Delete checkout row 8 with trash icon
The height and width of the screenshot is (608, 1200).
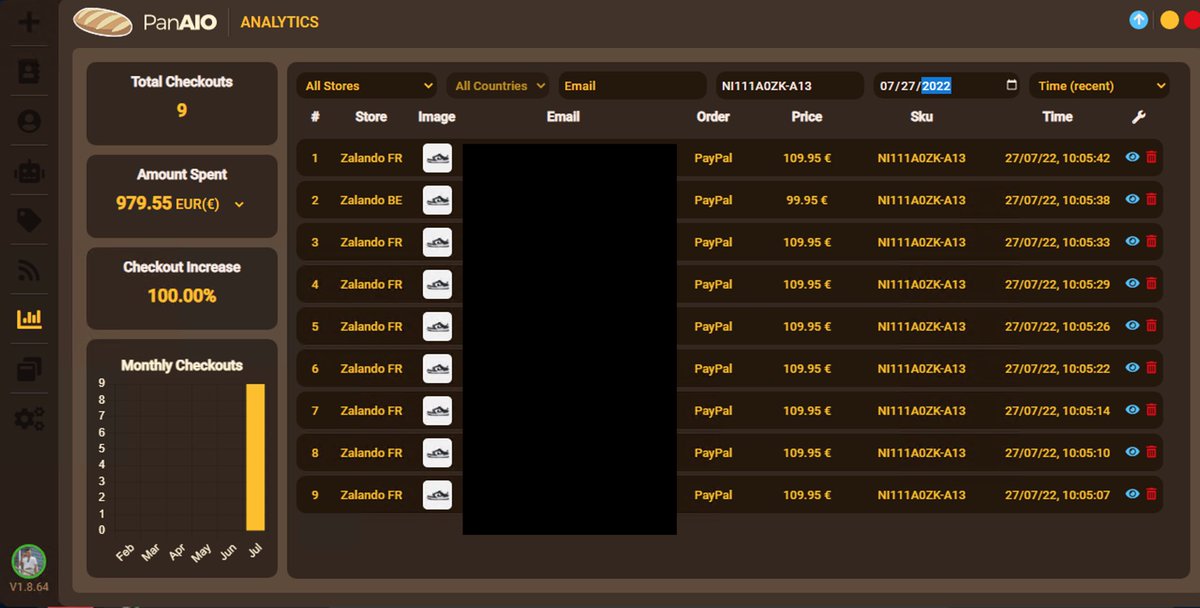coord(1151,452)
